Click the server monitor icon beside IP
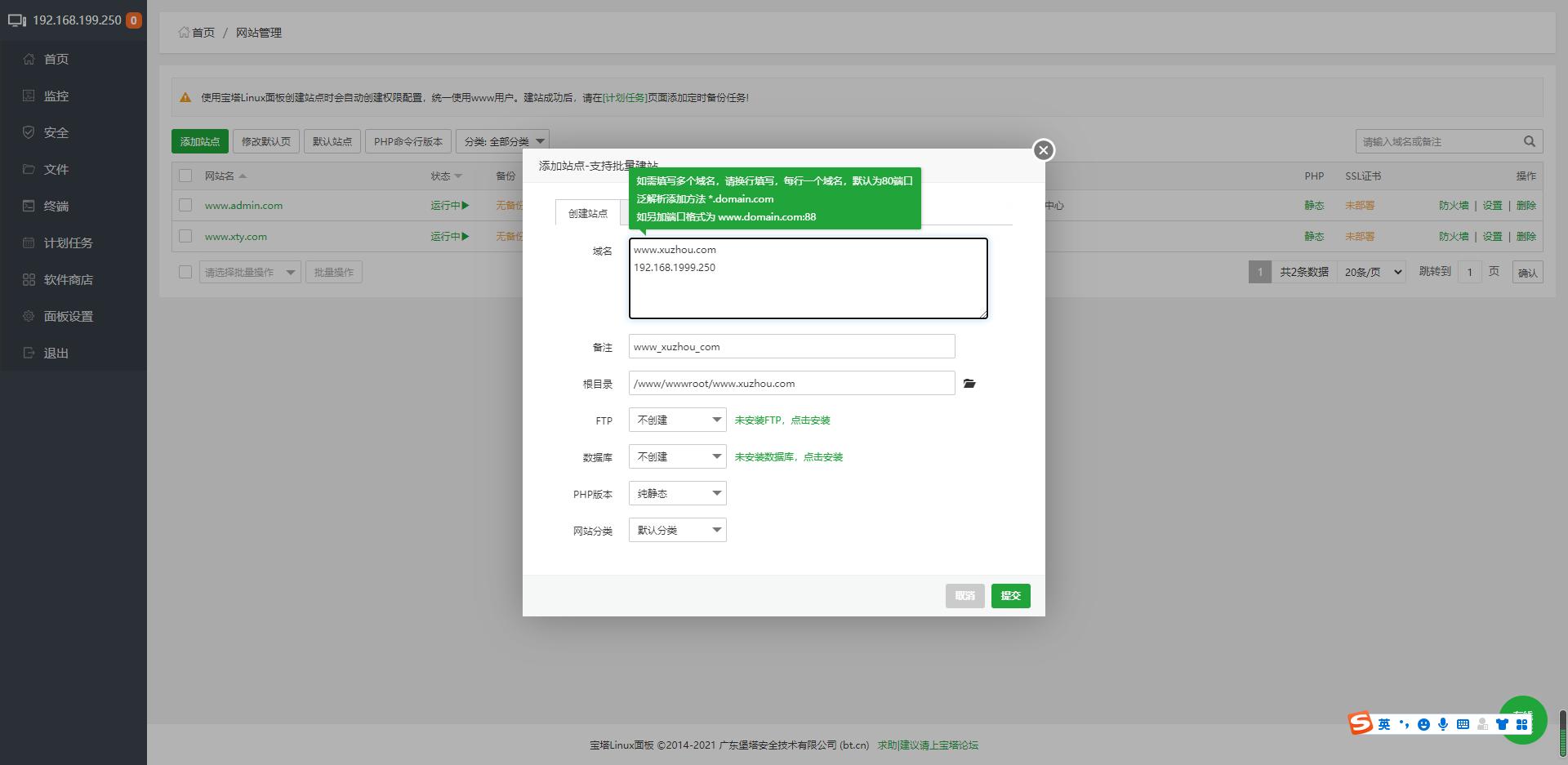Screen dimensions: 1568x765 (x=17, y=20)
